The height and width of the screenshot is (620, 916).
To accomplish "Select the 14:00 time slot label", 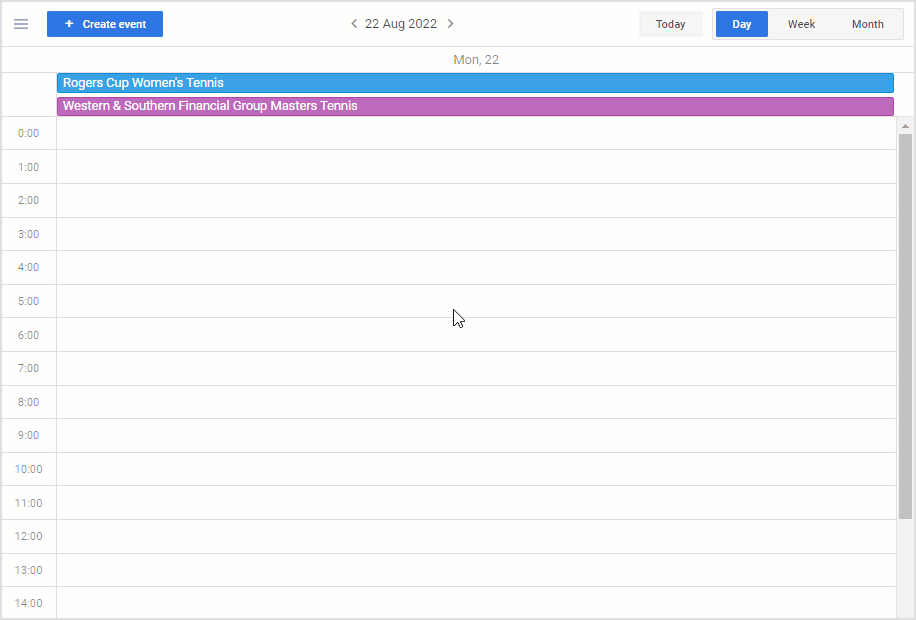I will click(28, 604).
